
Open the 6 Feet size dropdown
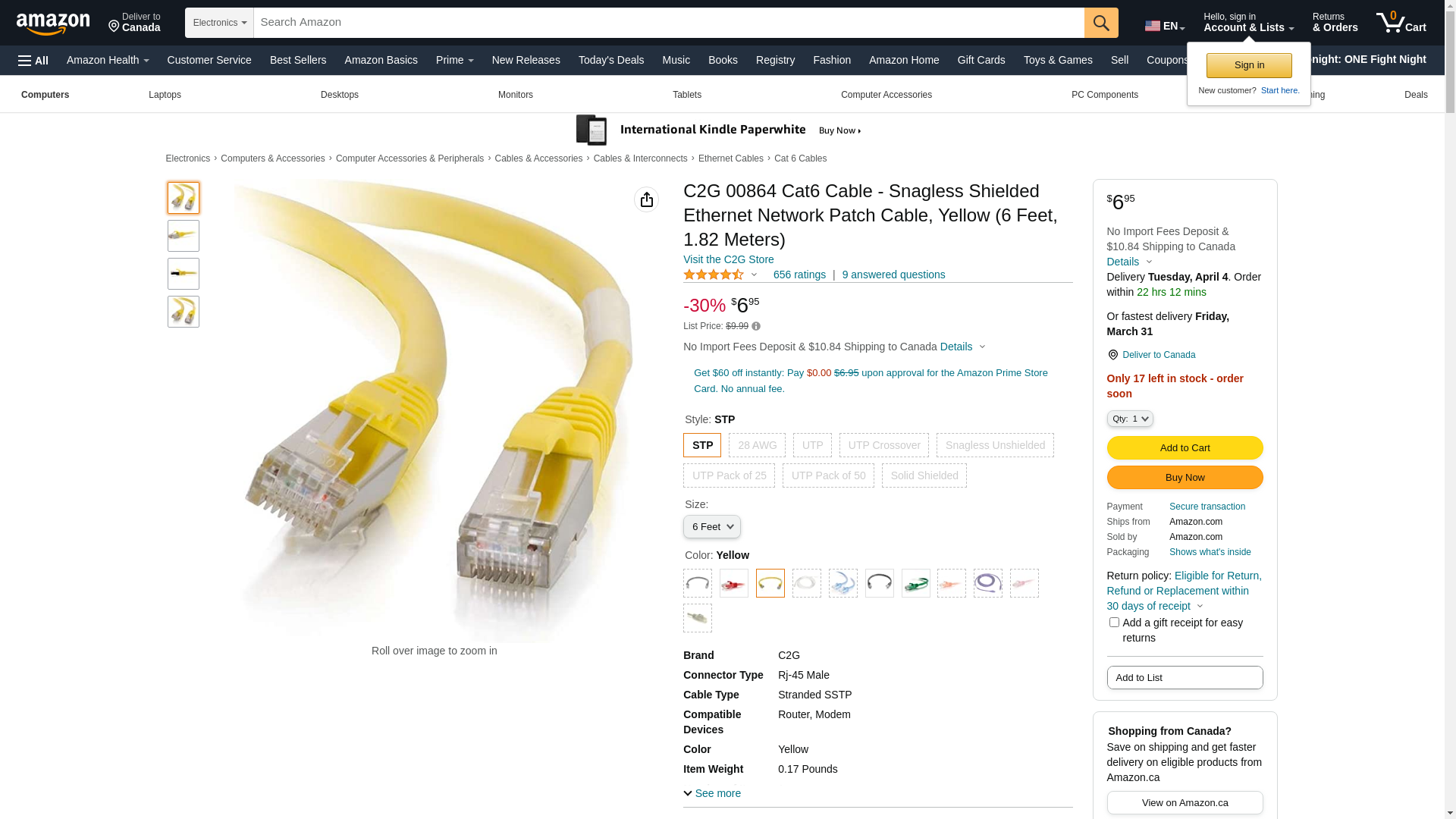point(712,527)
